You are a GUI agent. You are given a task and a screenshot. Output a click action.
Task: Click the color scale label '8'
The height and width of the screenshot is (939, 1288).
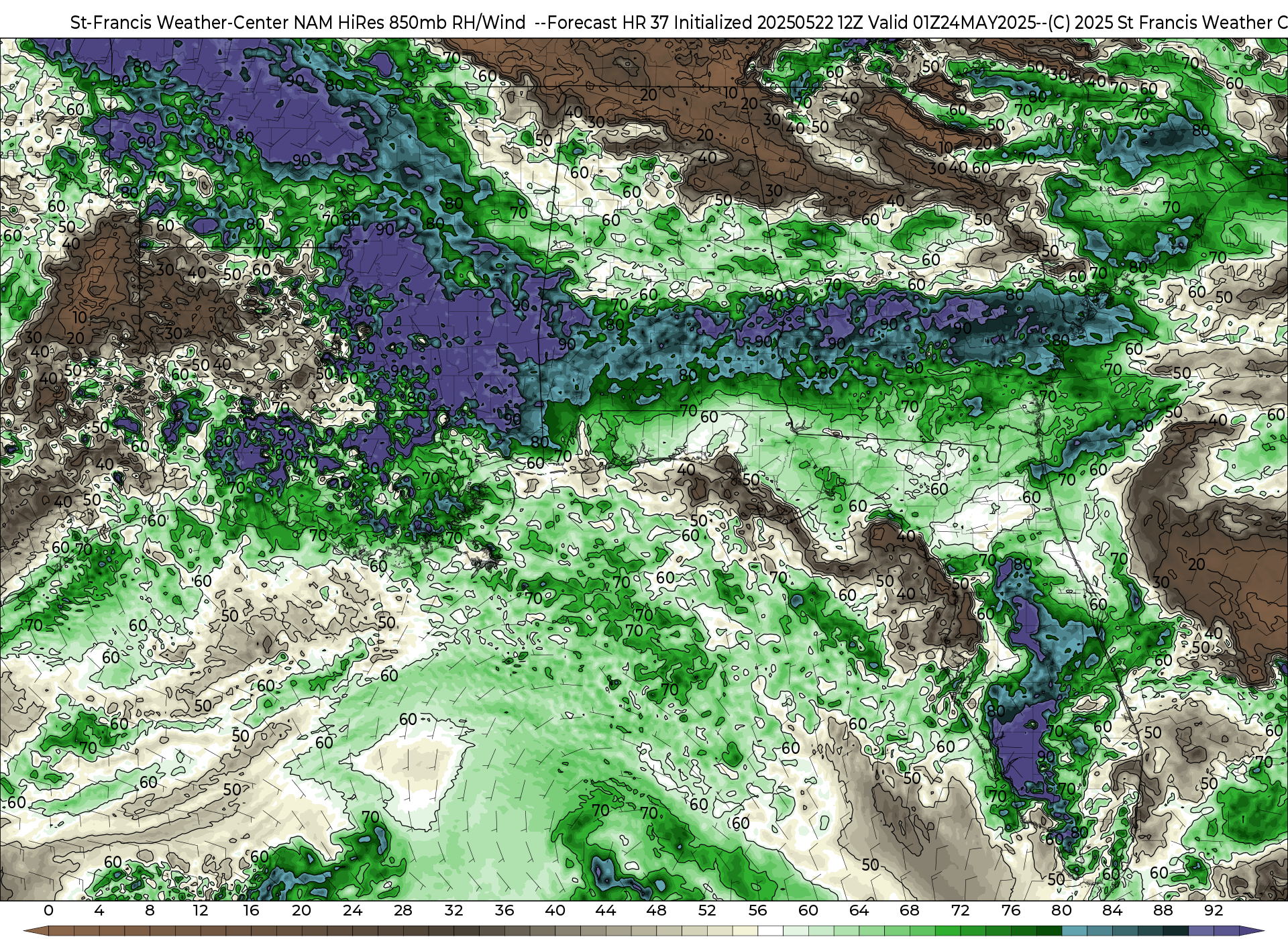click(150, 910)
